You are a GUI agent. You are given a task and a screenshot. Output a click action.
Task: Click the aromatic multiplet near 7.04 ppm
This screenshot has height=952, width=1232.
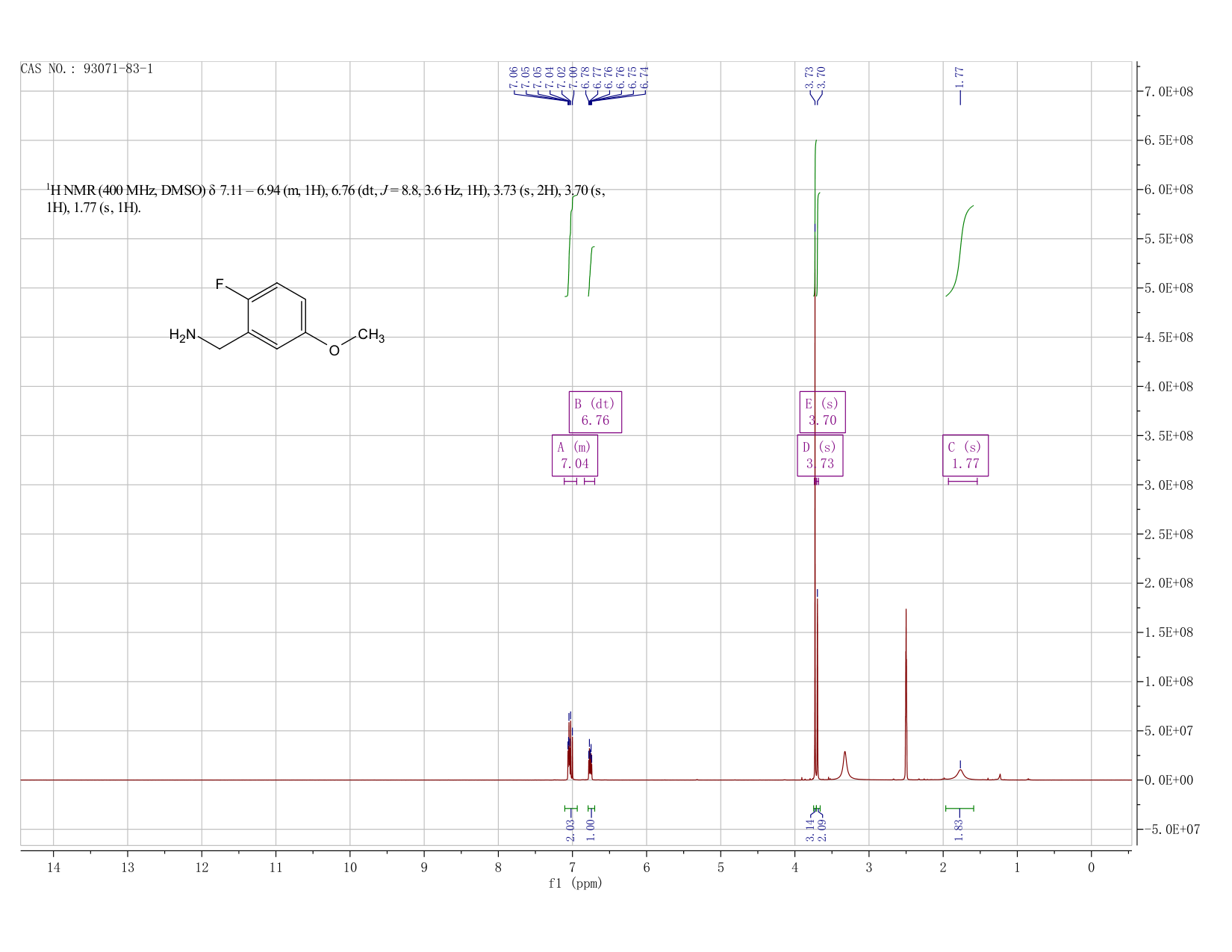coord(570,750)
